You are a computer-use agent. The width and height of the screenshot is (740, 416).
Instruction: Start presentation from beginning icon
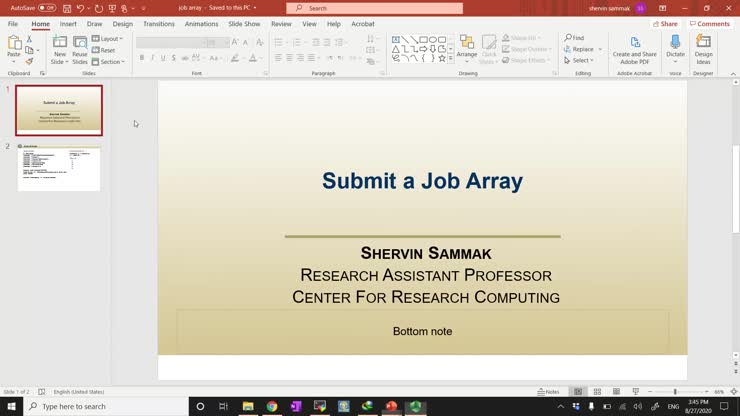pyautogui.click(x=112, y=8)
